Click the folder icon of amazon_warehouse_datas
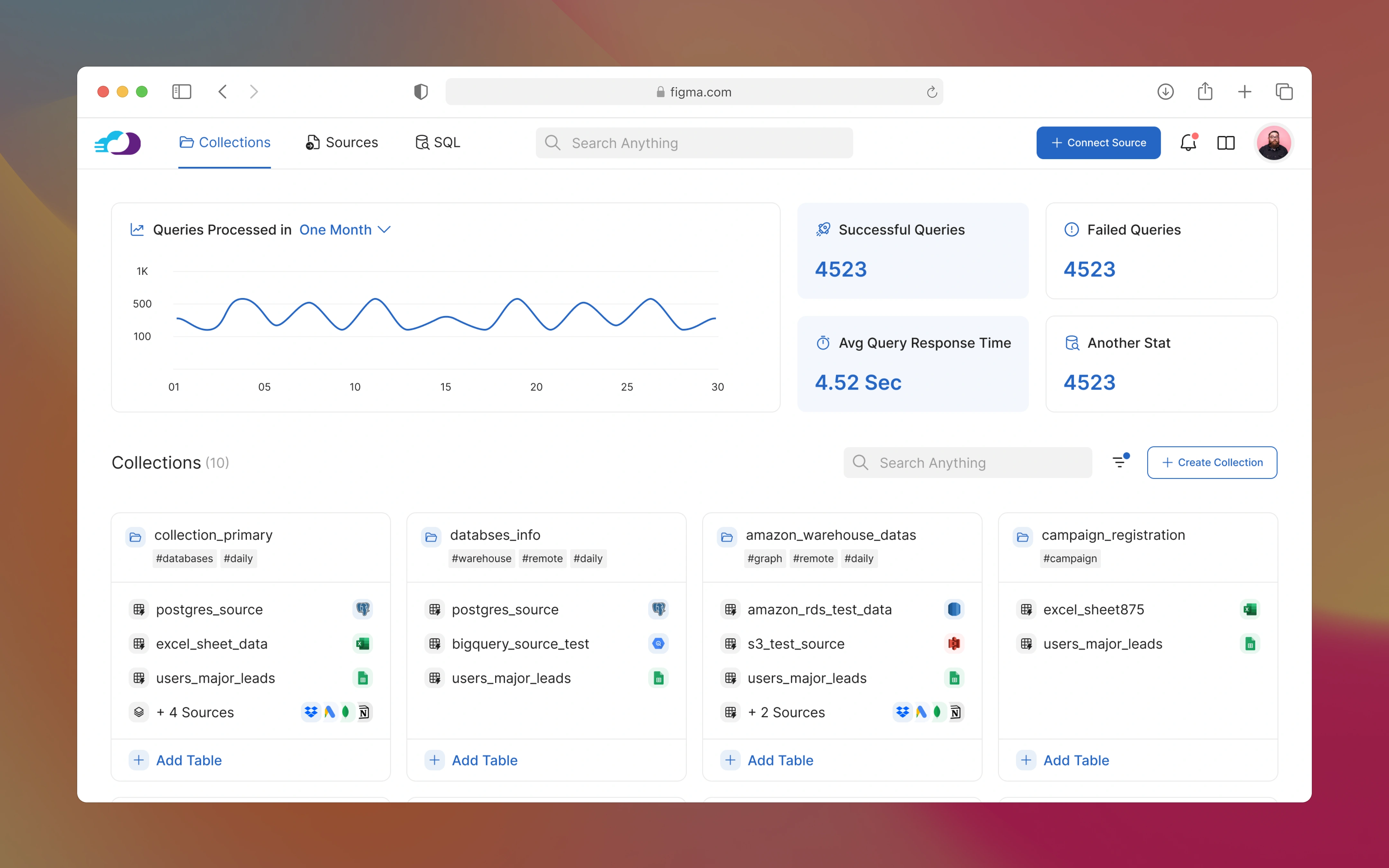This screenshot has width=1389, height=868. point(727,537)
